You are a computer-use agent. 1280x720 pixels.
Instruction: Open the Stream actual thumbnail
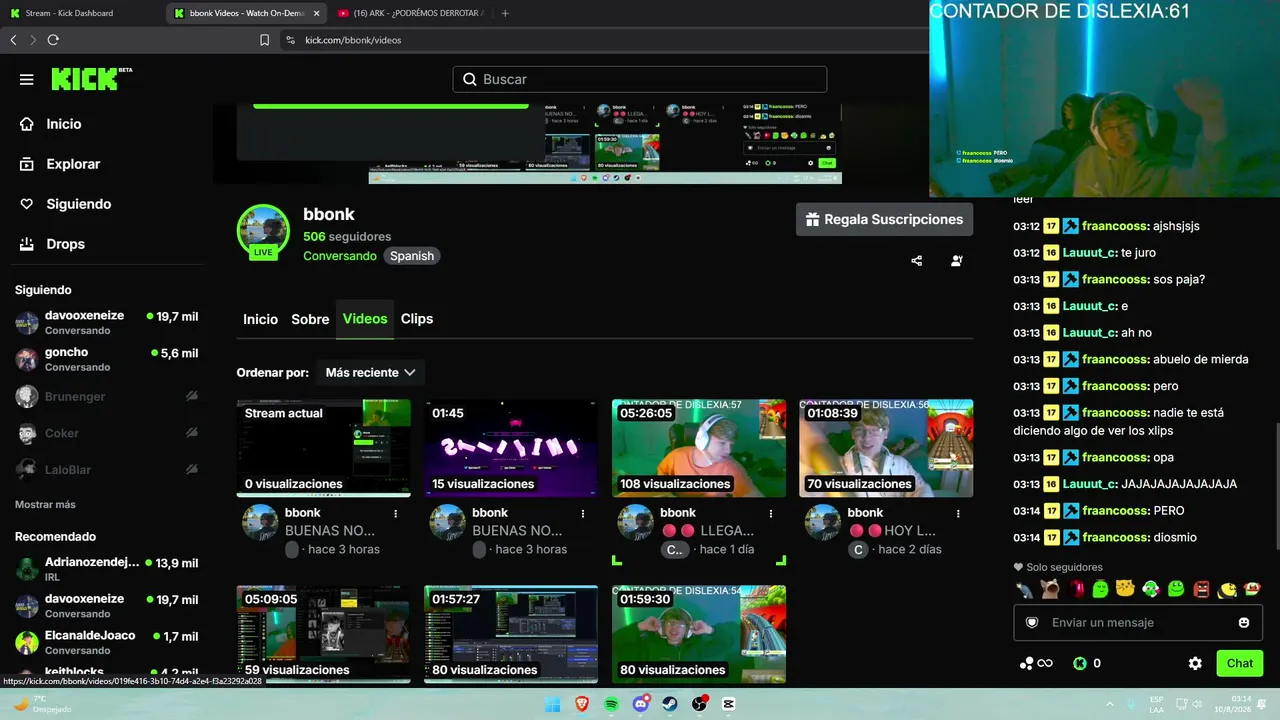[x=324, y=449]
